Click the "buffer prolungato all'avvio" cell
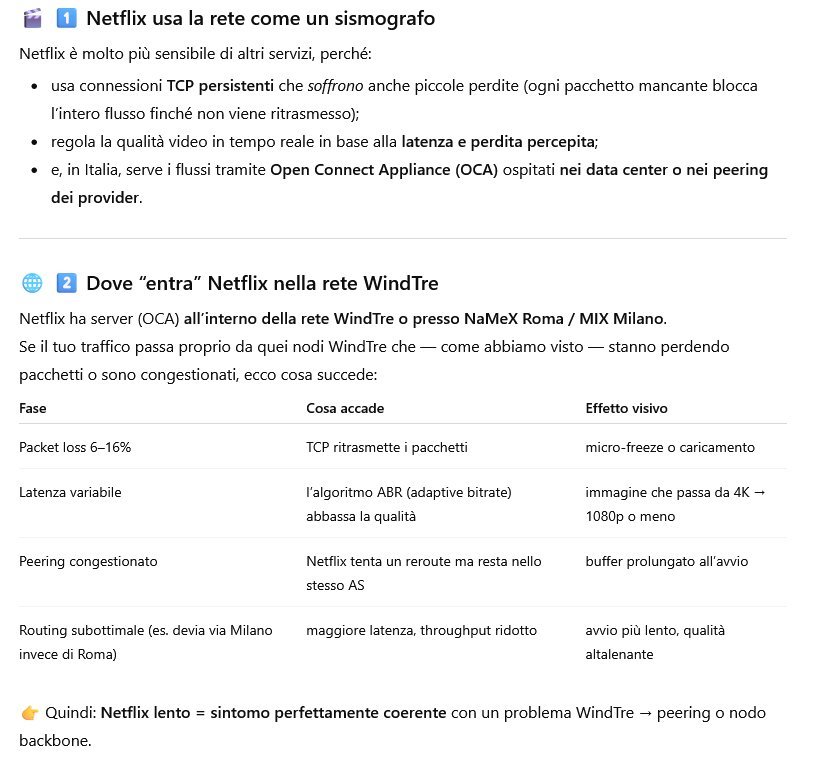Screen dimensions: 823x766 tap(666, 562)
